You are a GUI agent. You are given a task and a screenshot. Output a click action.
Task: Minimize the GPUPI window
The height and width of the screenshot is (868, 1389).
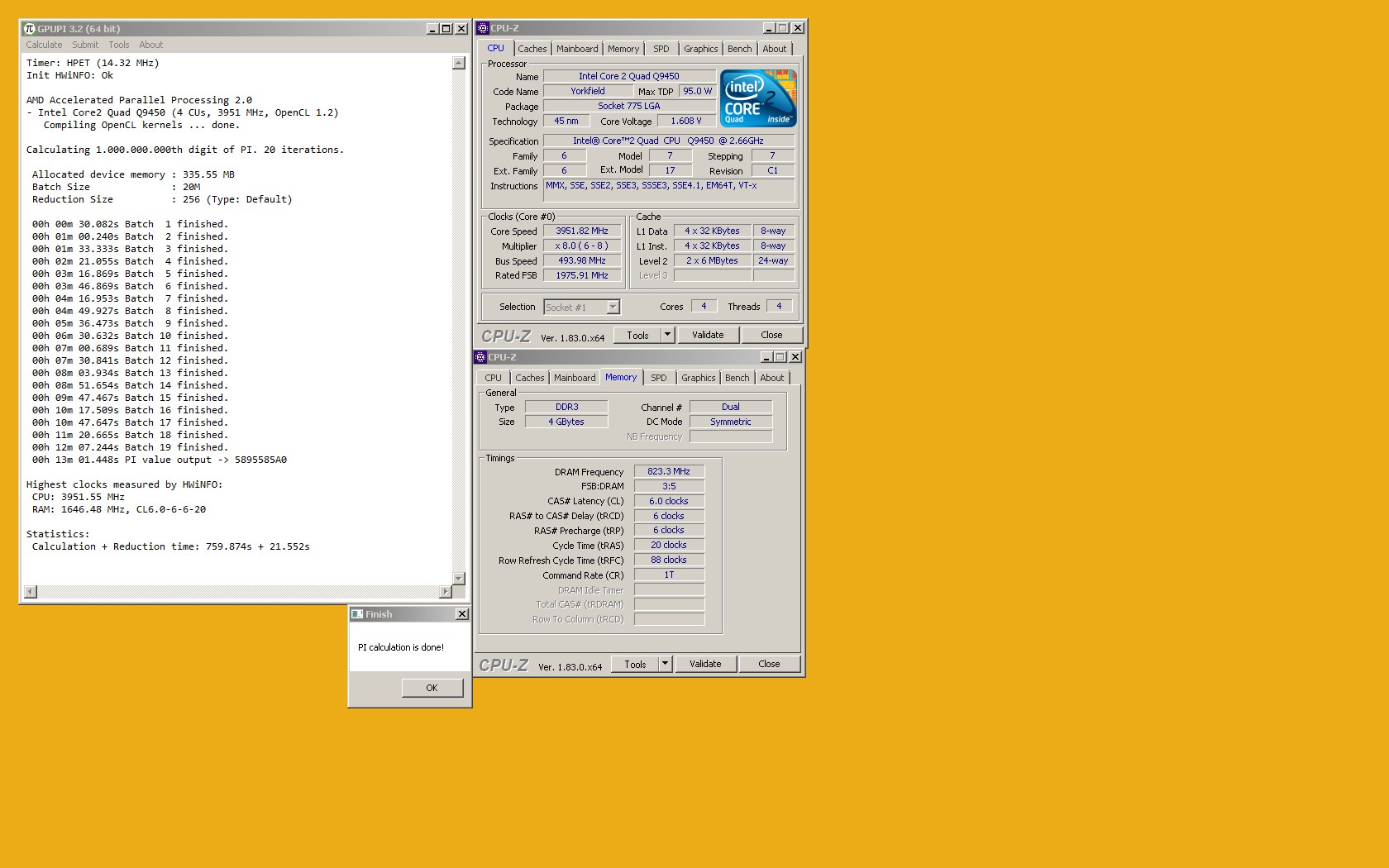432,29
